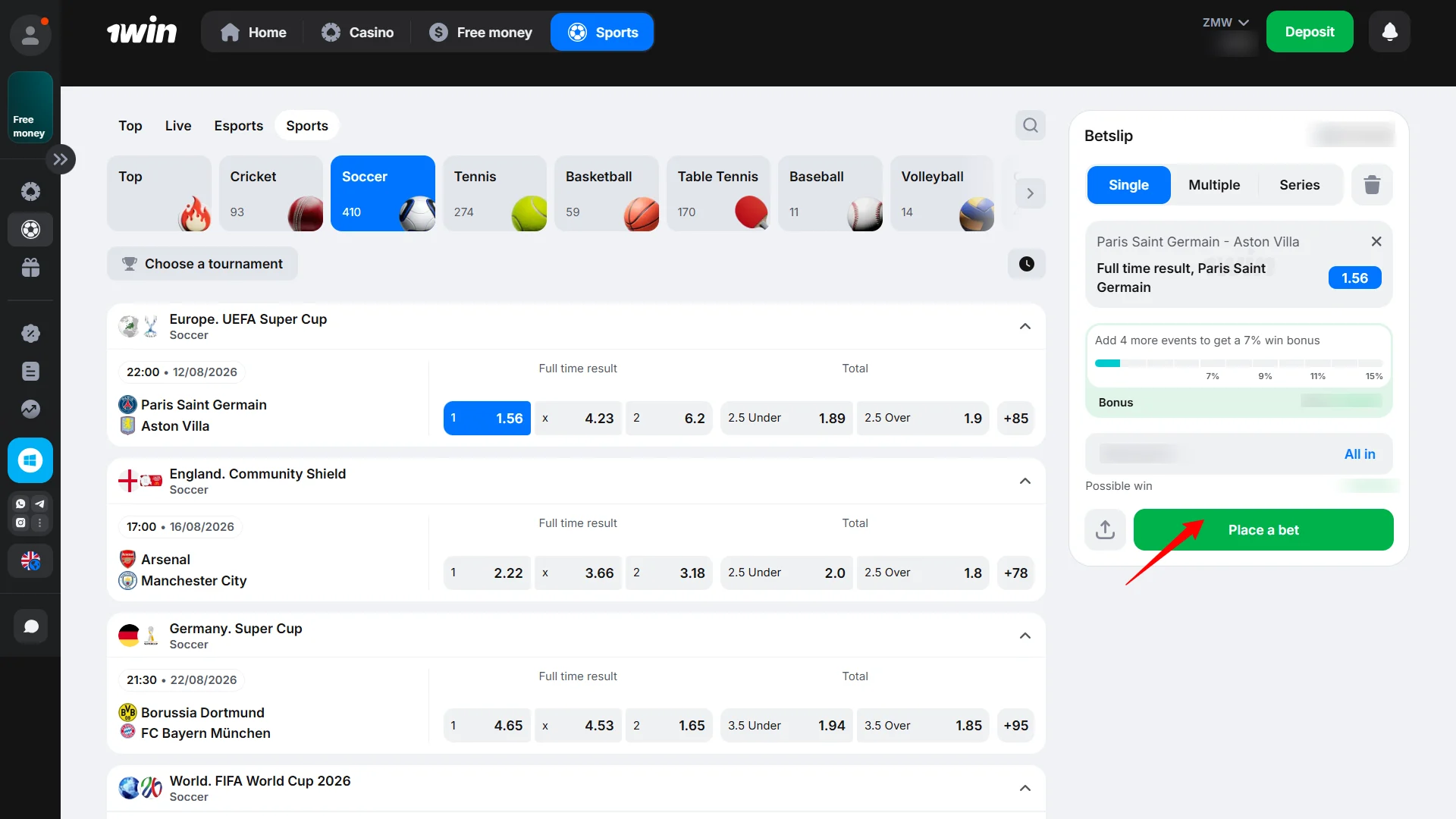Open Free money in top navigation
This screenshot has width=1456, height=819.
[x=481, y=32]
